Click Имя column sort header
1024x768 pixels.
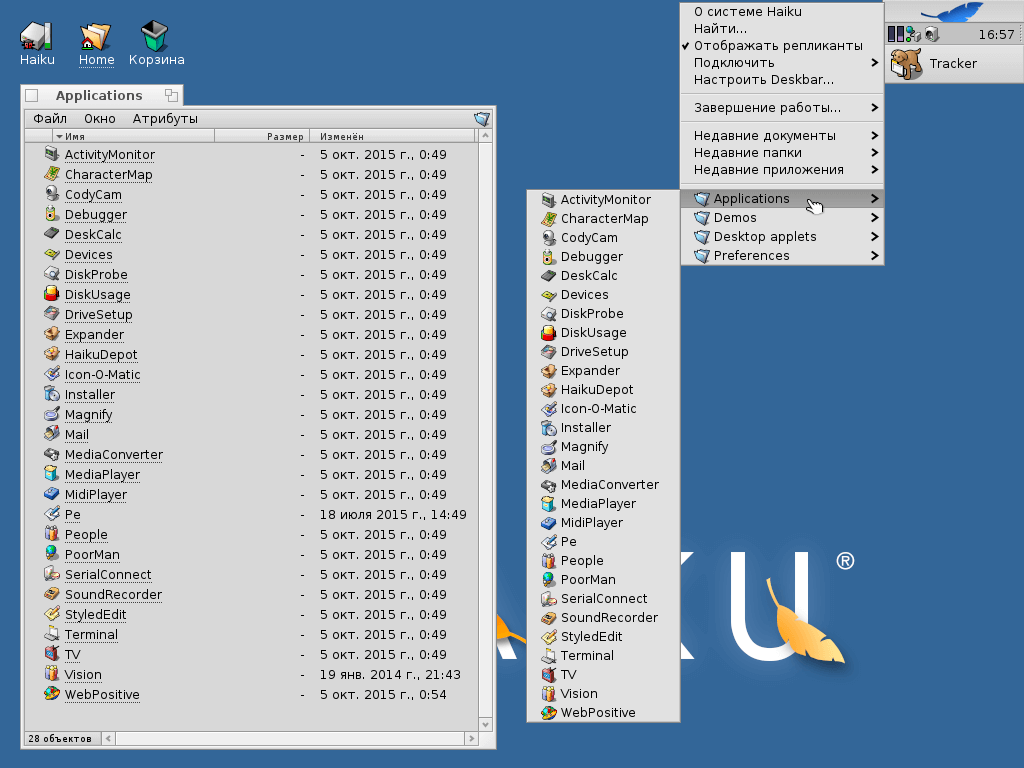coord(133,136)
